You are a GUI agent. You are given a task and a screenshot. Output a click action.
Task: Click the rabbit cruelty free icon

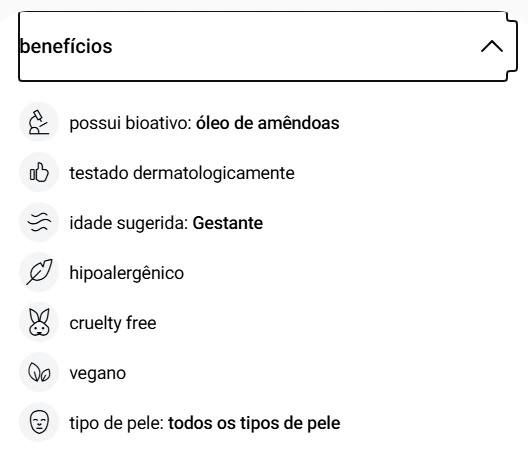[39, 322]
